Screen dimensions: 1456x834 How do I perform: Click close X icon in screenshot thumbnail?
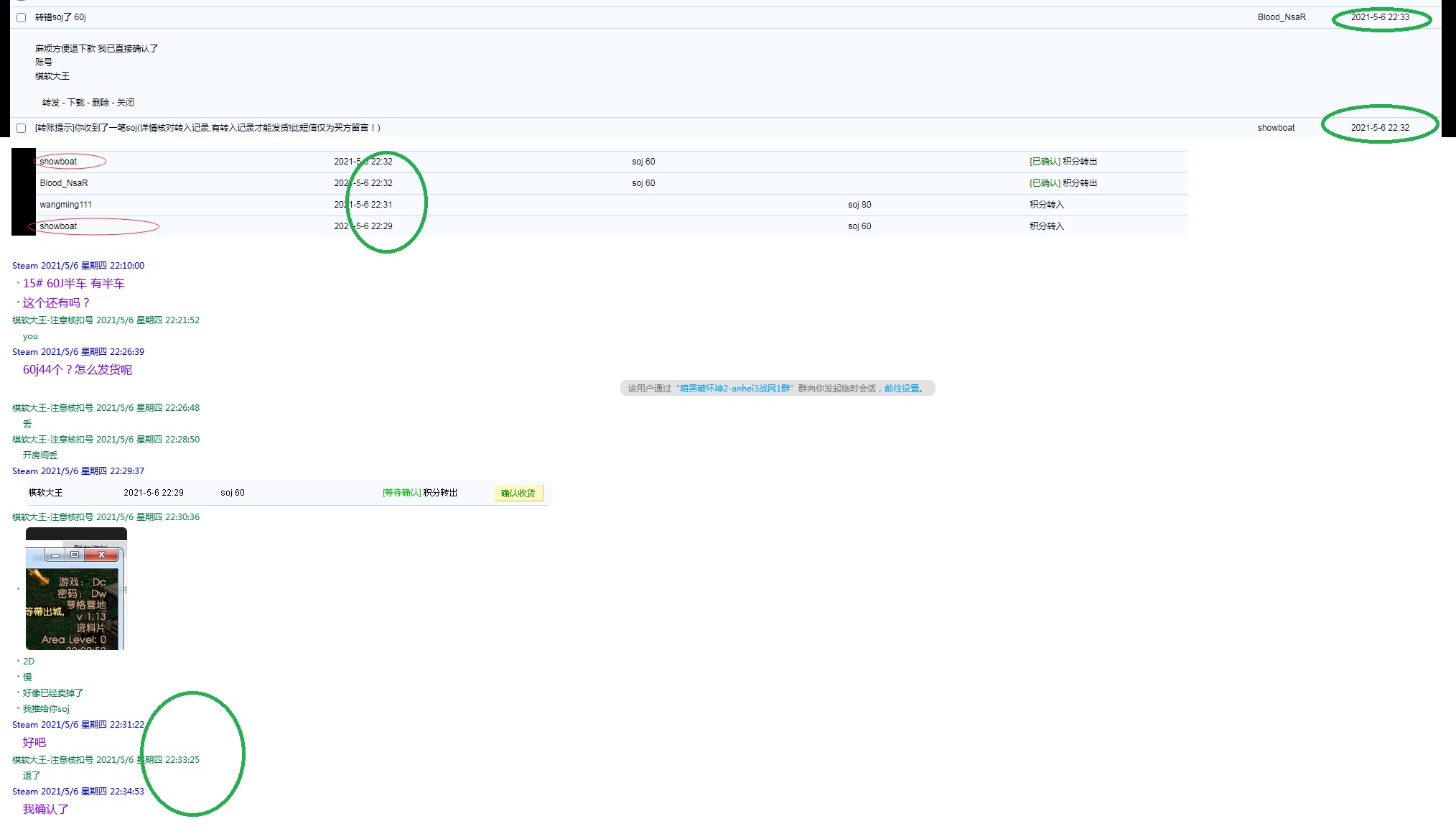(101, 555)
